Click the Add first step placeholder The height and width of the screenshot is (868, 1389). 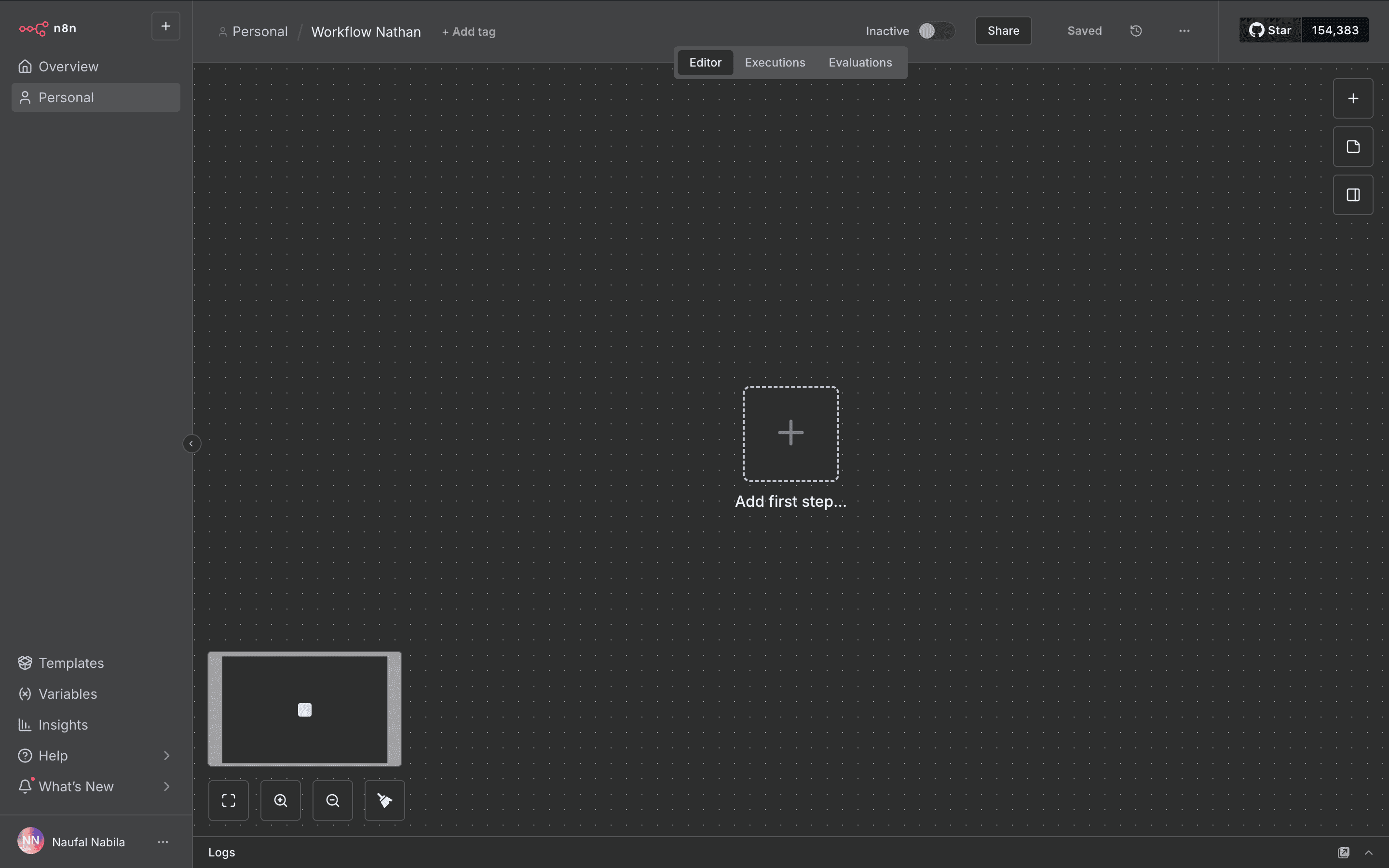(x=791, y=434)
